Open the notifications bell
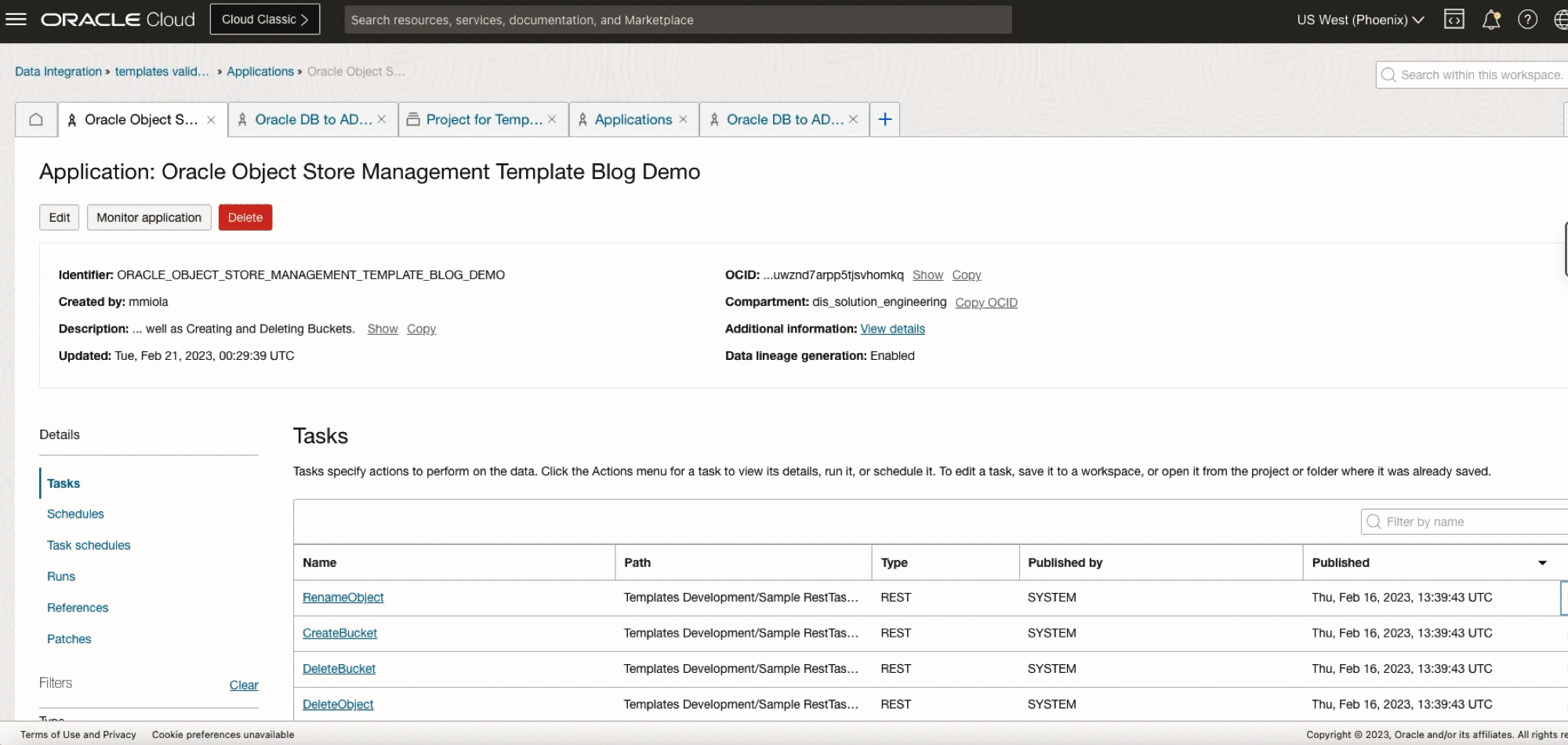Viewport: 1568px width, 745px height. (x=1490, y=20)
